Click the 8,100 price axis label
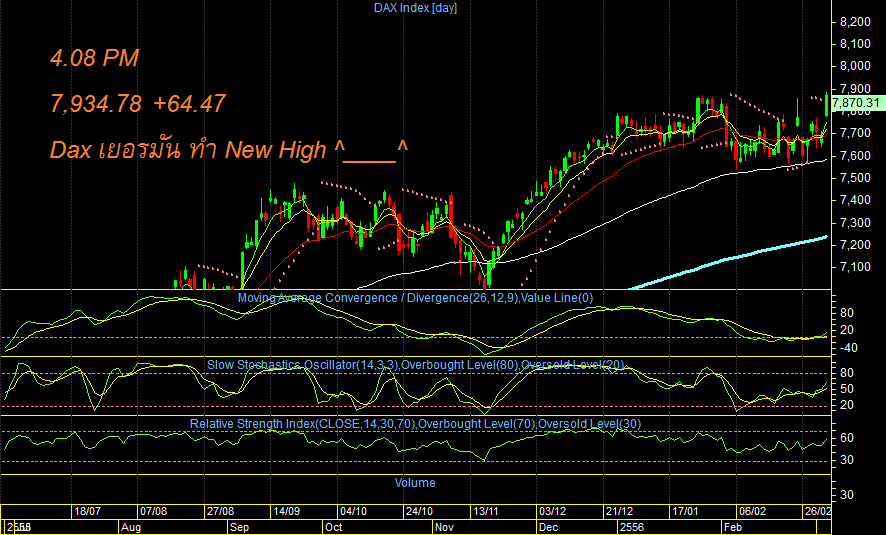This screenshot has height=535, width=886. [x=855, y=44]
